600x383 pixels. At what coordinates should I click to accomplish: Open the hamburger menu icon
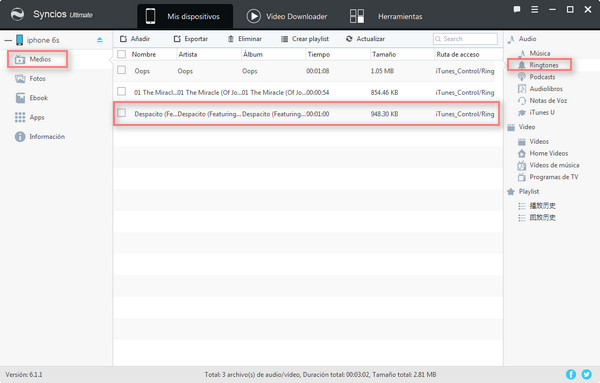click(535, 9)
